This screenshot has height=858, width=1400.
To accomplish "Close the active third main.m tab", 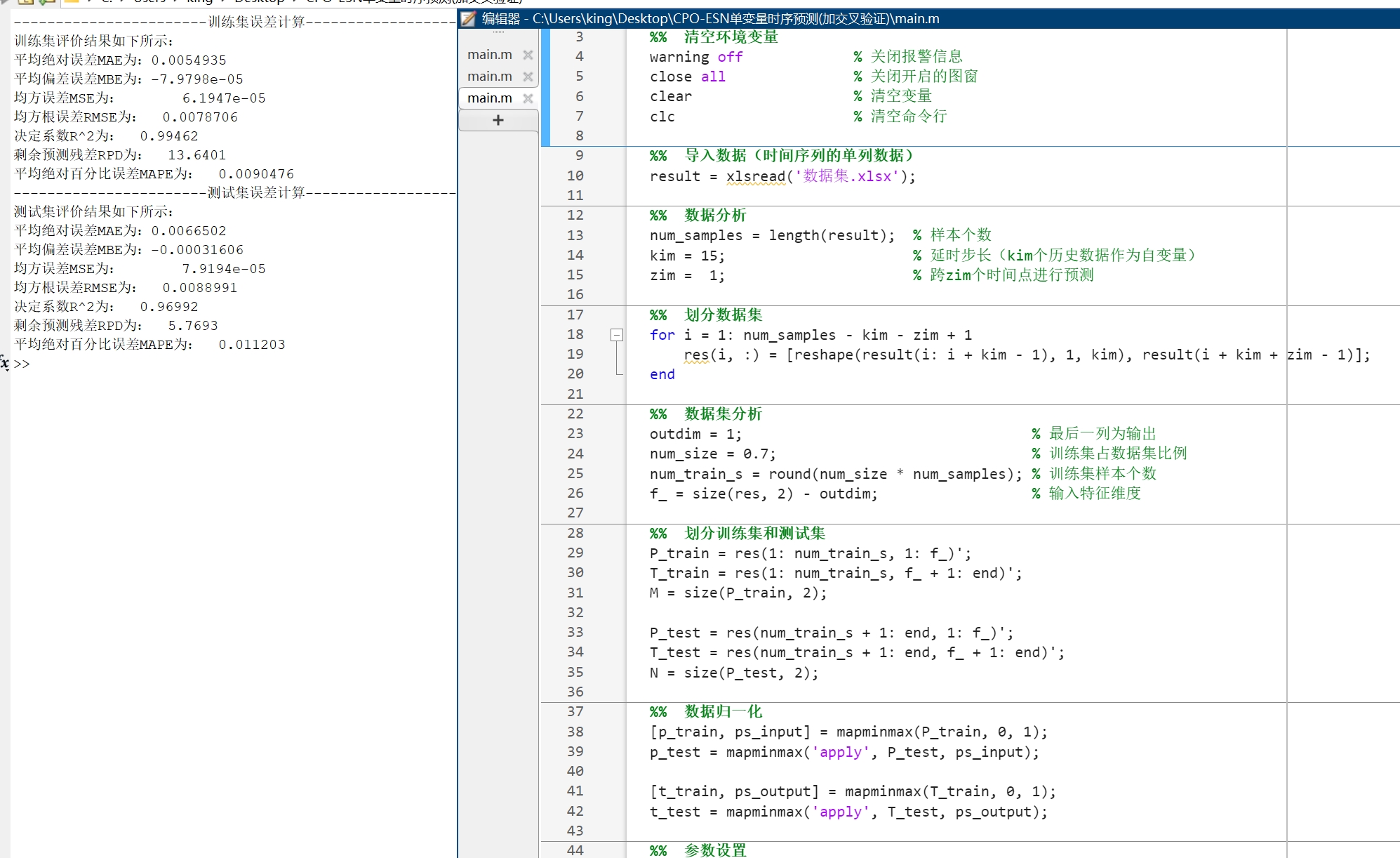I will [x=528, y=98].
